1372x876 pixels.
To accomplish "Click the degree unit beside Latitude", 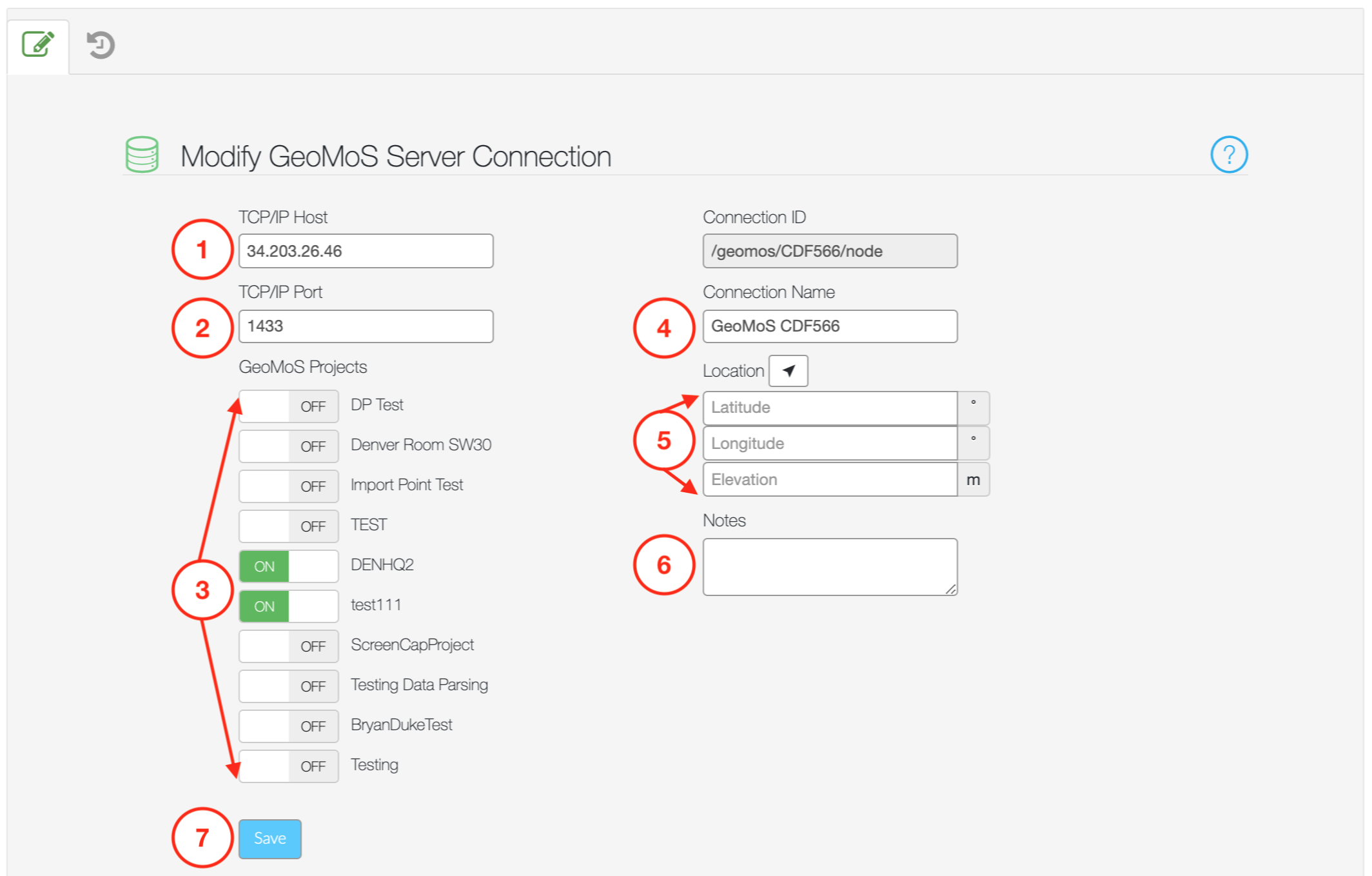I will (974, 408).
